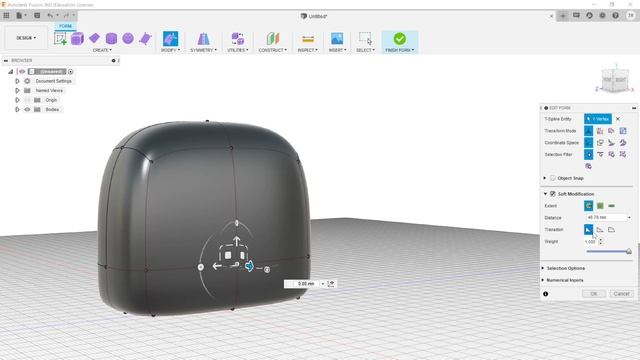Open the SYMMETRY menu

pyautogui.click(x=203, y=50)
